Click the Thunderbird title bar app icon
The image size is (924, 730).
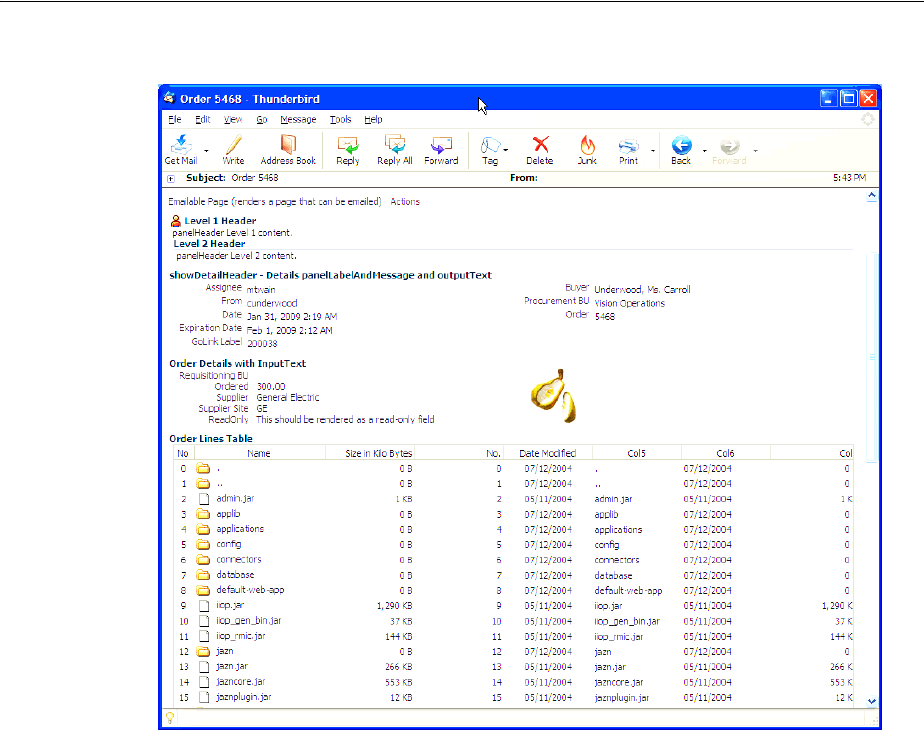coord(170,98)
